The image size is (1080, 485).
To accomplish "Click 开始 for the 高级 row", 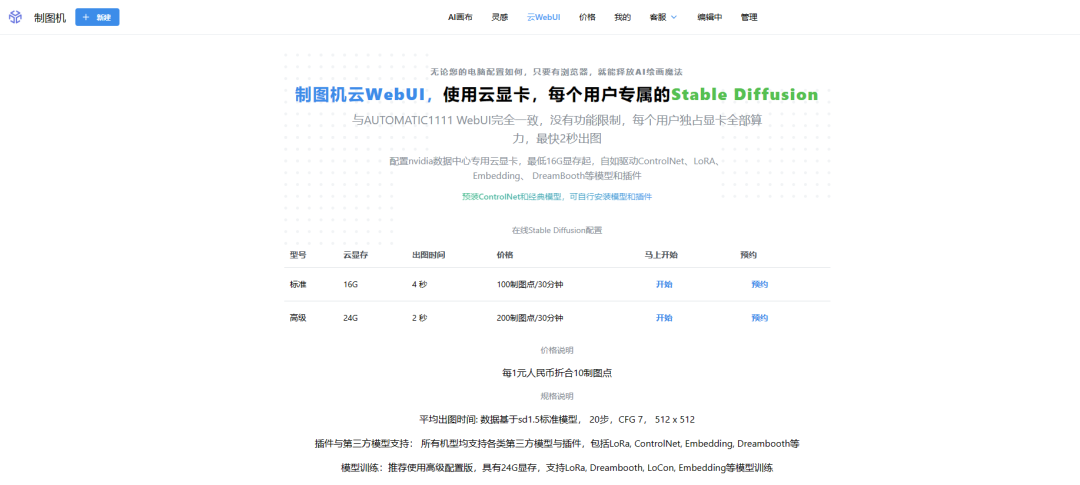I will click(664, 318).
